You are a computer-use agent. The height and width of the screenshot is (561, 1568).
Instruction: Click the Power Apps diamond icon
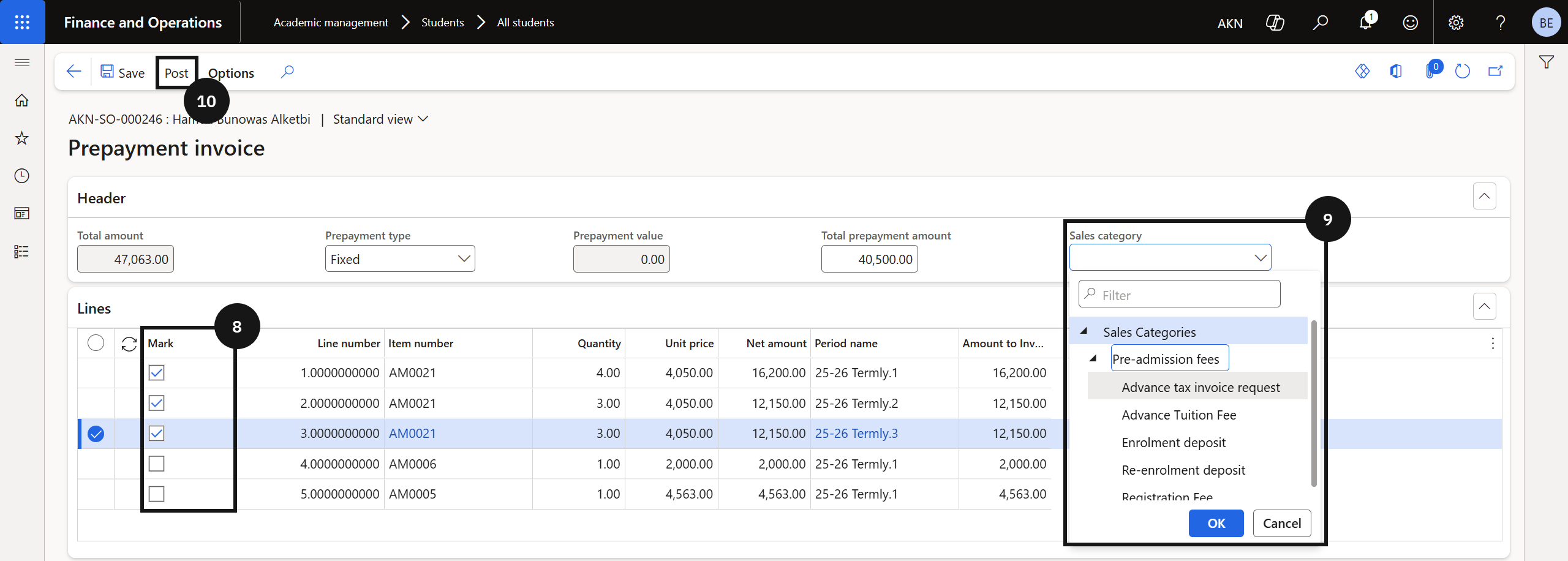[1362, 72]
